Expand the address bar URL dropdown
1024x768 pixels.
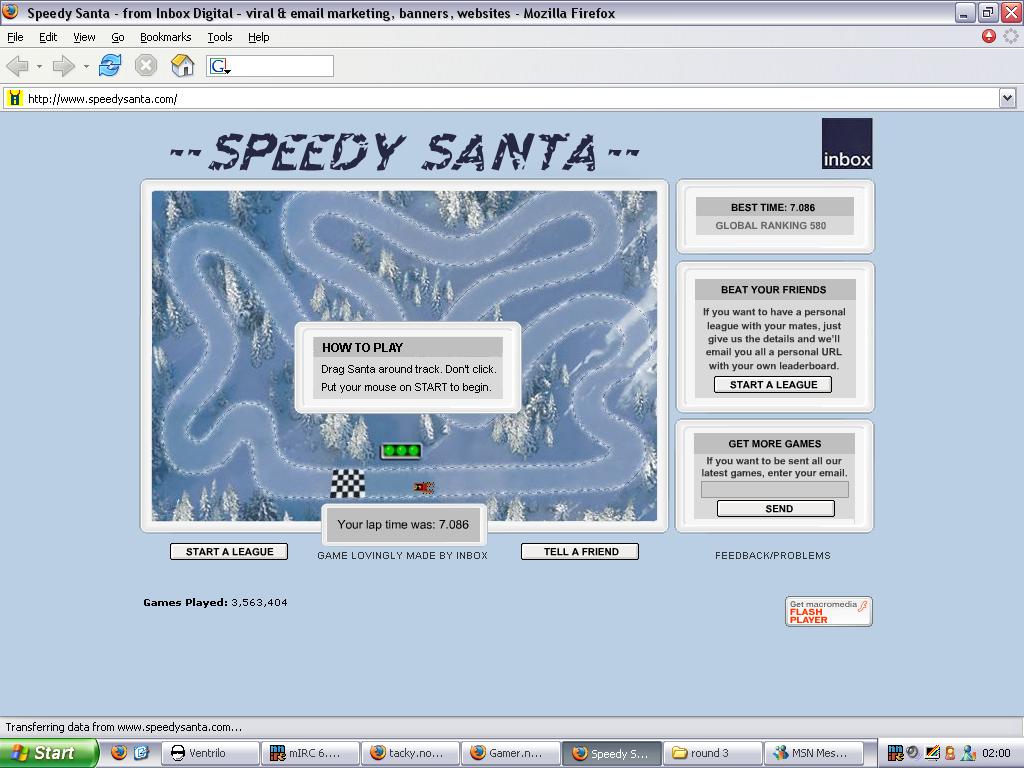click(x=1007, y=99)
